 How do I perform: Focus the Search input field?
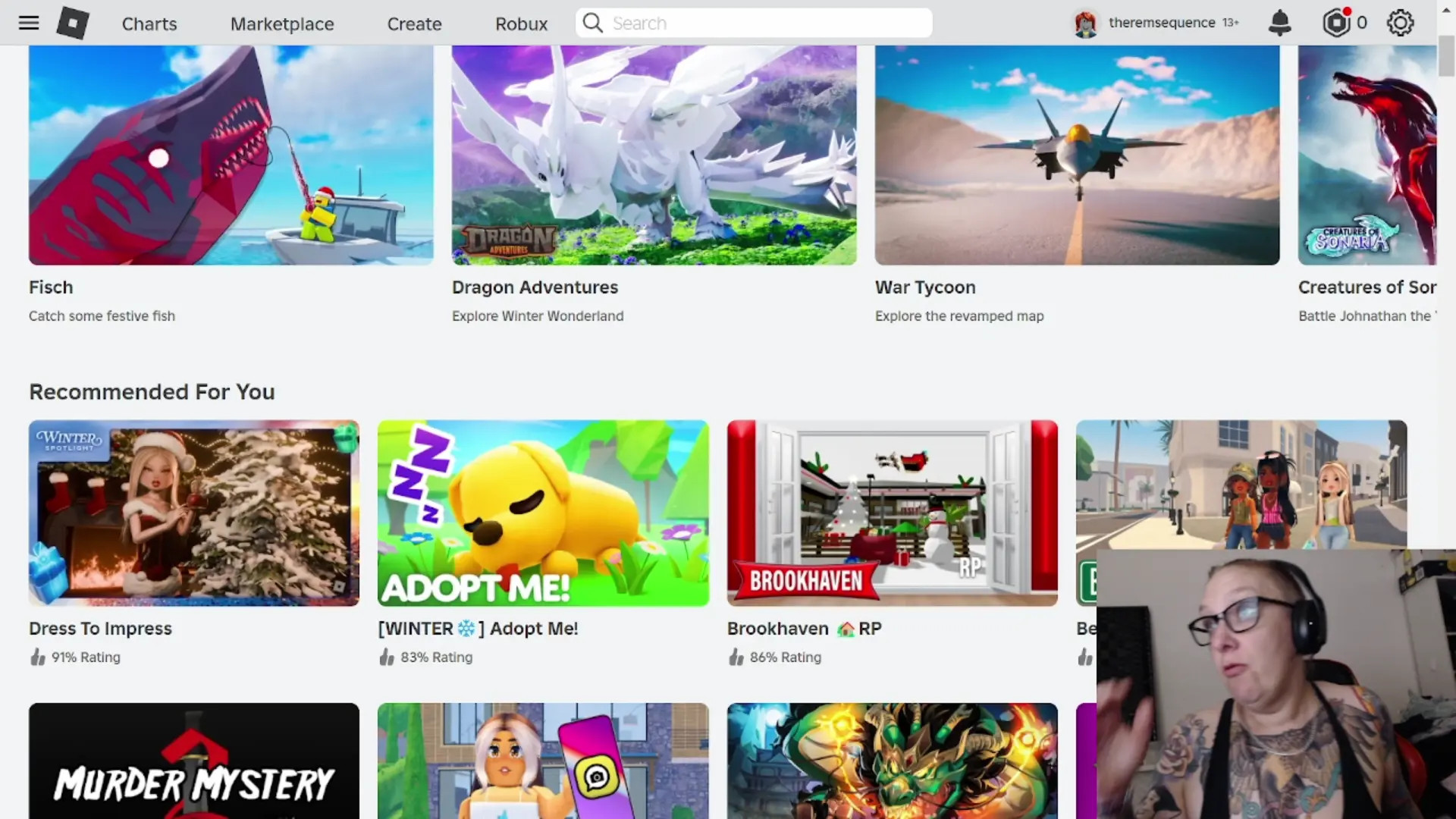tap(754, 23)
